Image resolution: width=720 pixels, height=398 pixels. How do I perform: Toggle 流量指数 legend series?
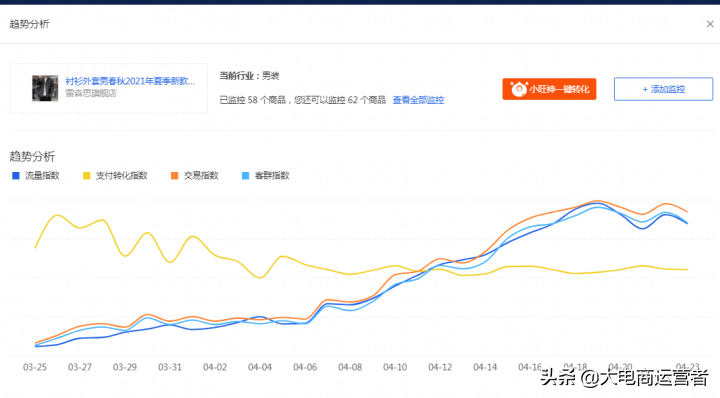tap(36, 175)
